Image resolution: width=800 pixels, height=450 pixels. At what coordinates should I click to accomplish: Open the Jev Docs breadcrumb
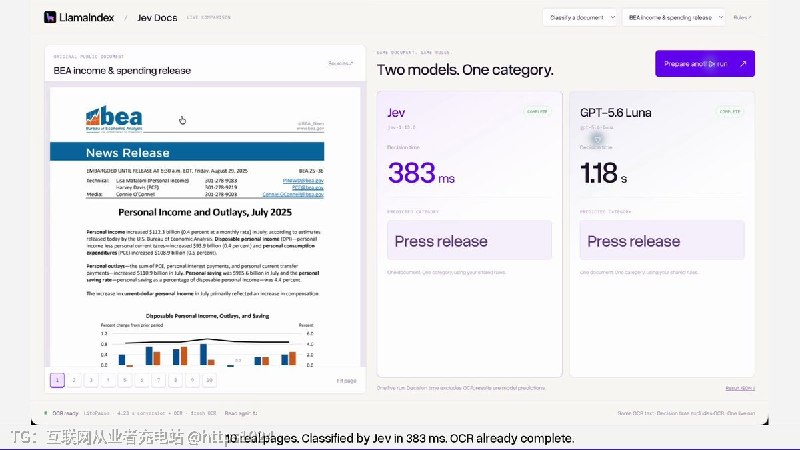tap(157, 18)
